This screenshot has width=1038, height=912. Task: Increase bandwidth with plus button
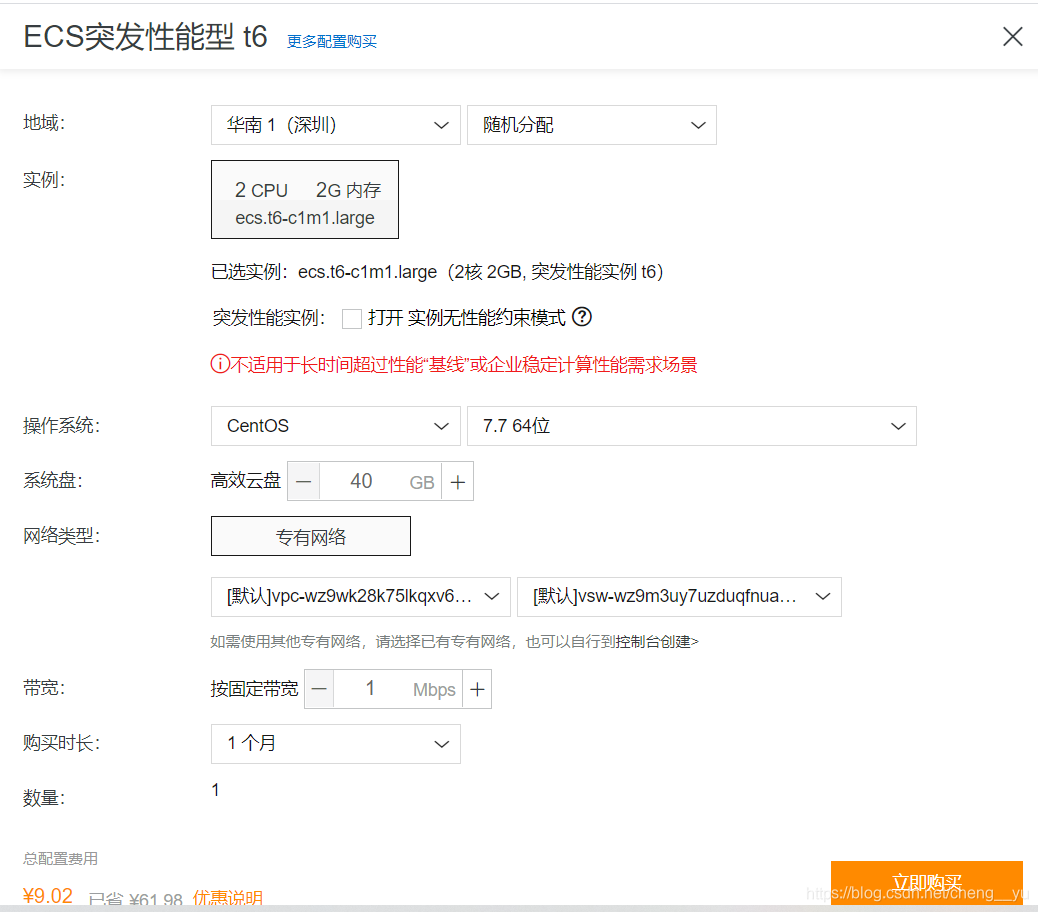click(x=477, y=689)
